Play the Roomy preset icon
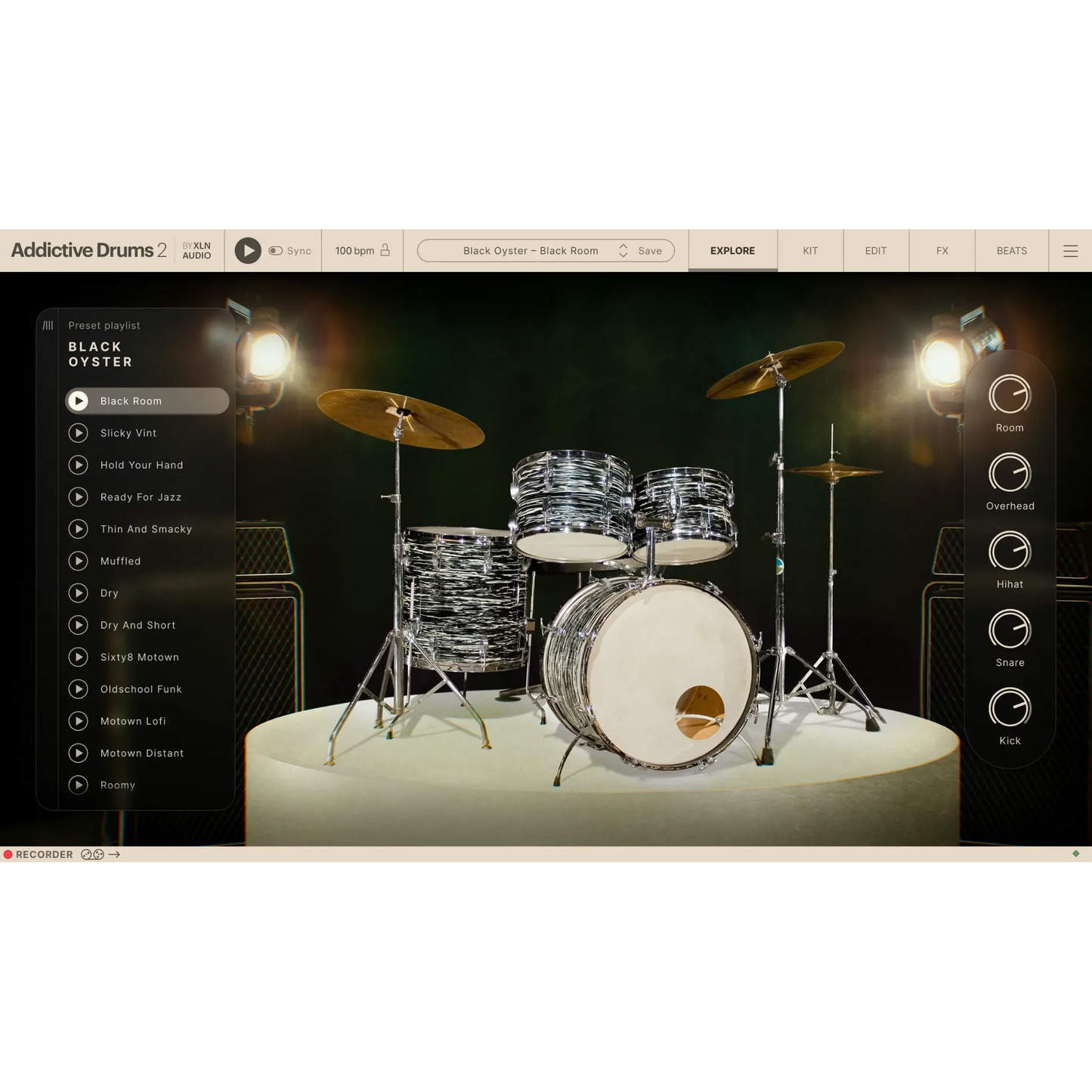 point(79,785)
